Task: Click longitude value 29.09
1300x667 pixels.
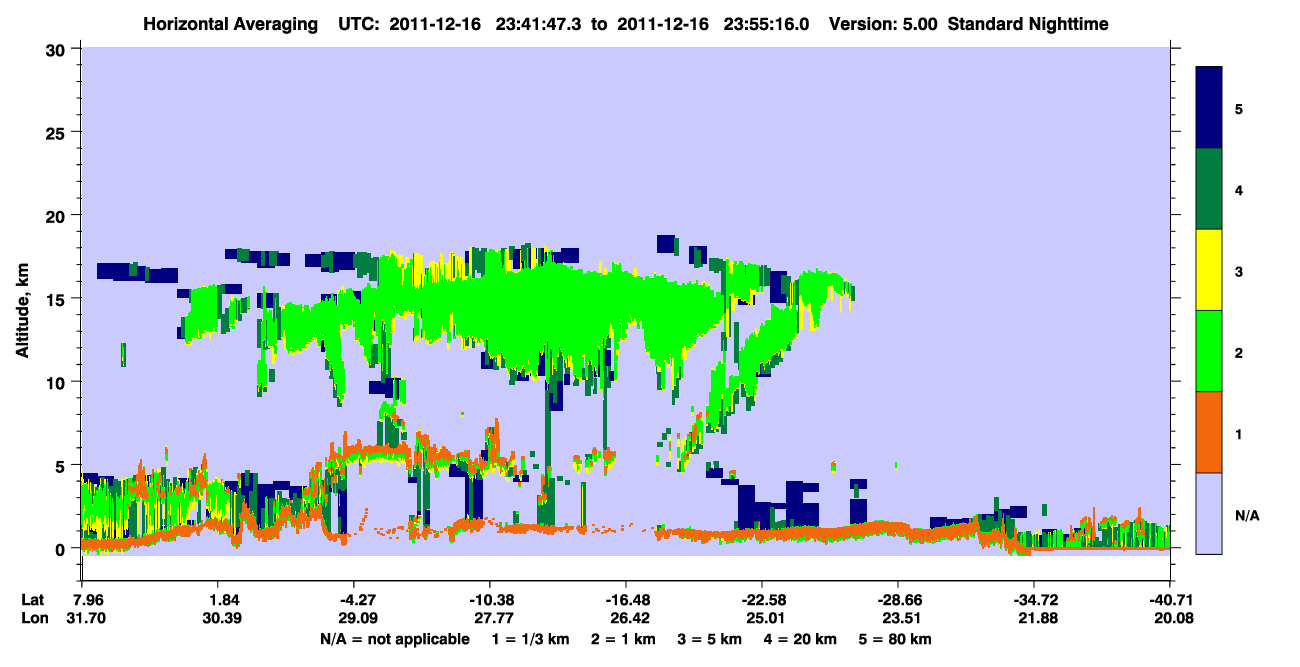Action: pos(358,618)
